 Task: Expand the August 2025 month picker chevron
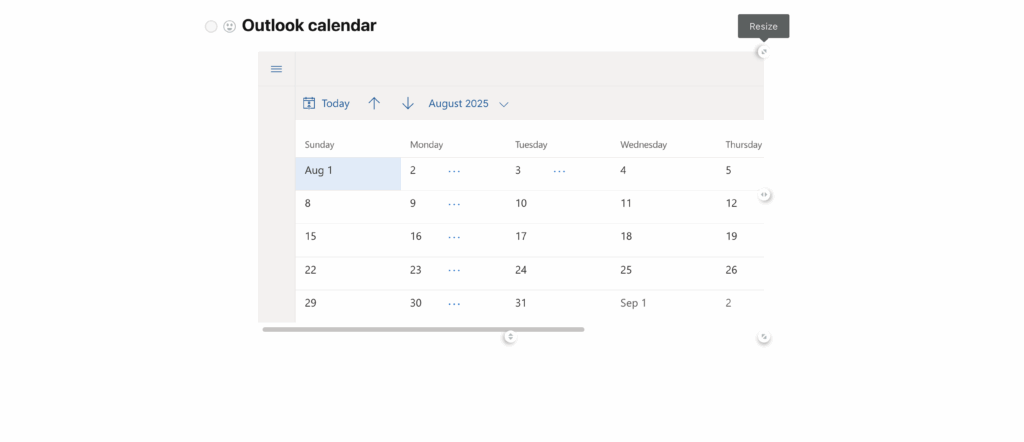coord(504,104)
